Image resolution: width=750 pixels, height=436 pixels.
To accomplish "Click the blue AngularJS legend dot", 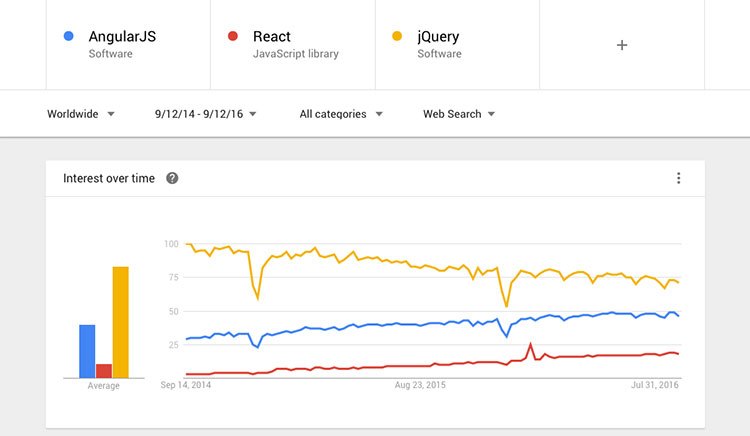I will pyautogui.click(x=68, y=36).
